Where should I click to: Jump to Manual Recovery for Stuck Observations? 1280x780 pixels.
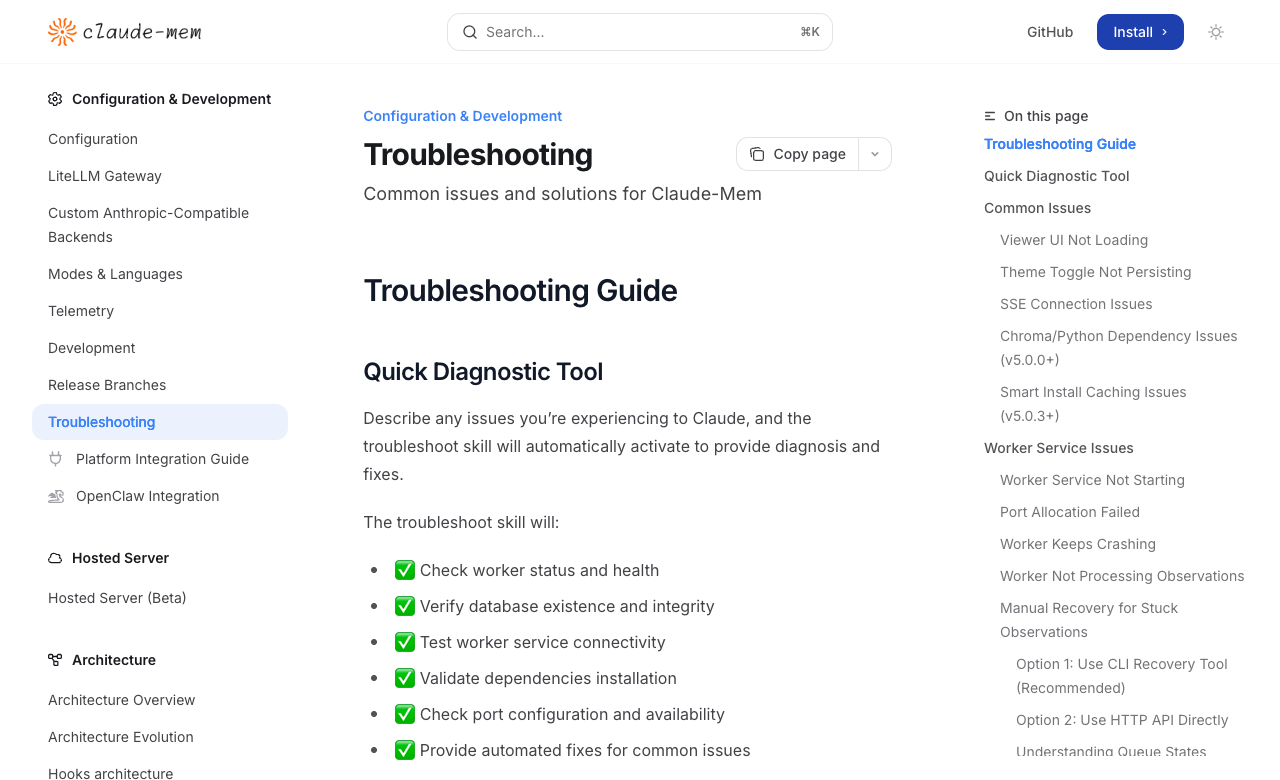(1089, 620)
